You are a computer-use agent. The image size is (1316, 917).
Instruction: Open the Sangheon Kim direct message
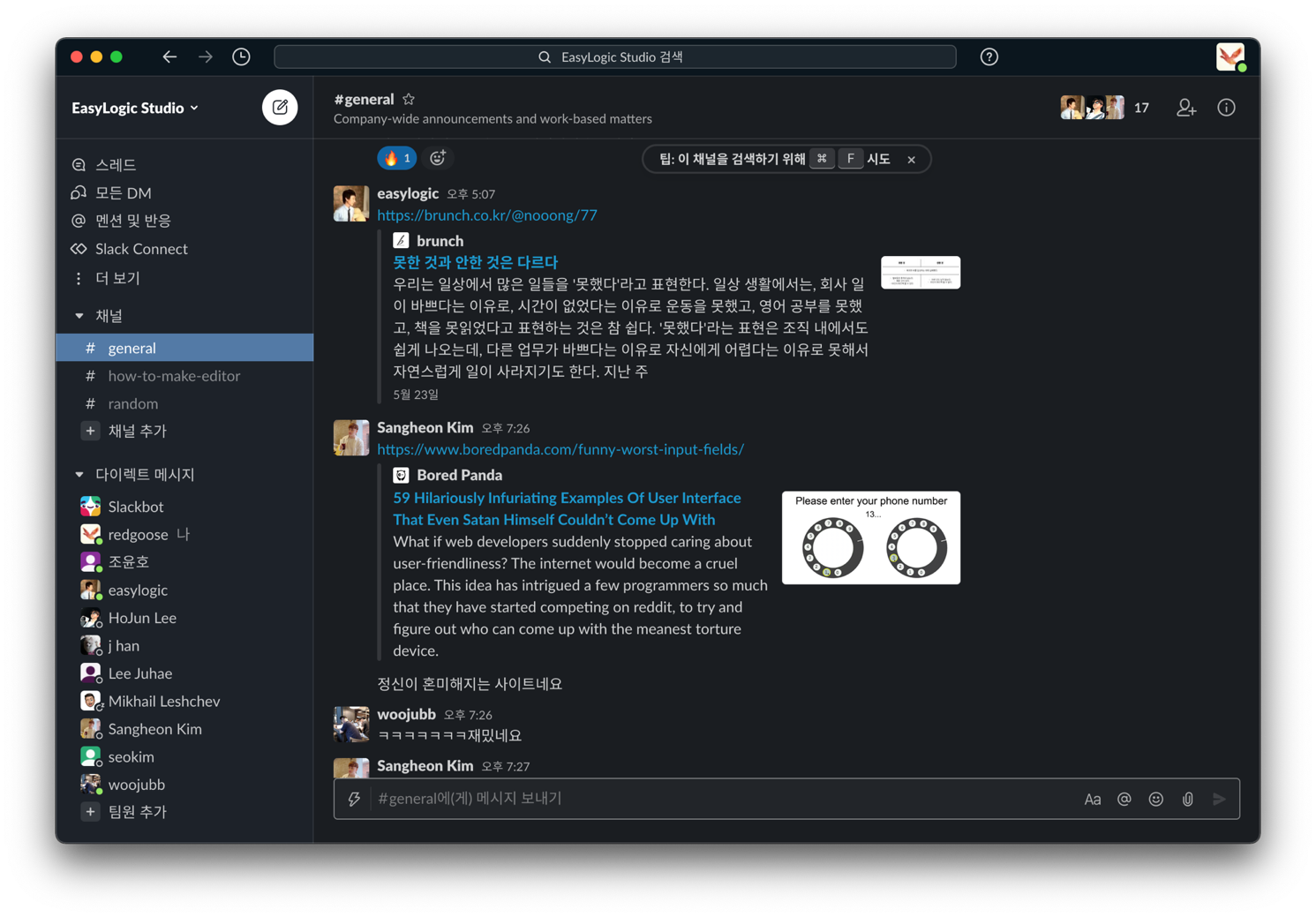click(184, 729)
